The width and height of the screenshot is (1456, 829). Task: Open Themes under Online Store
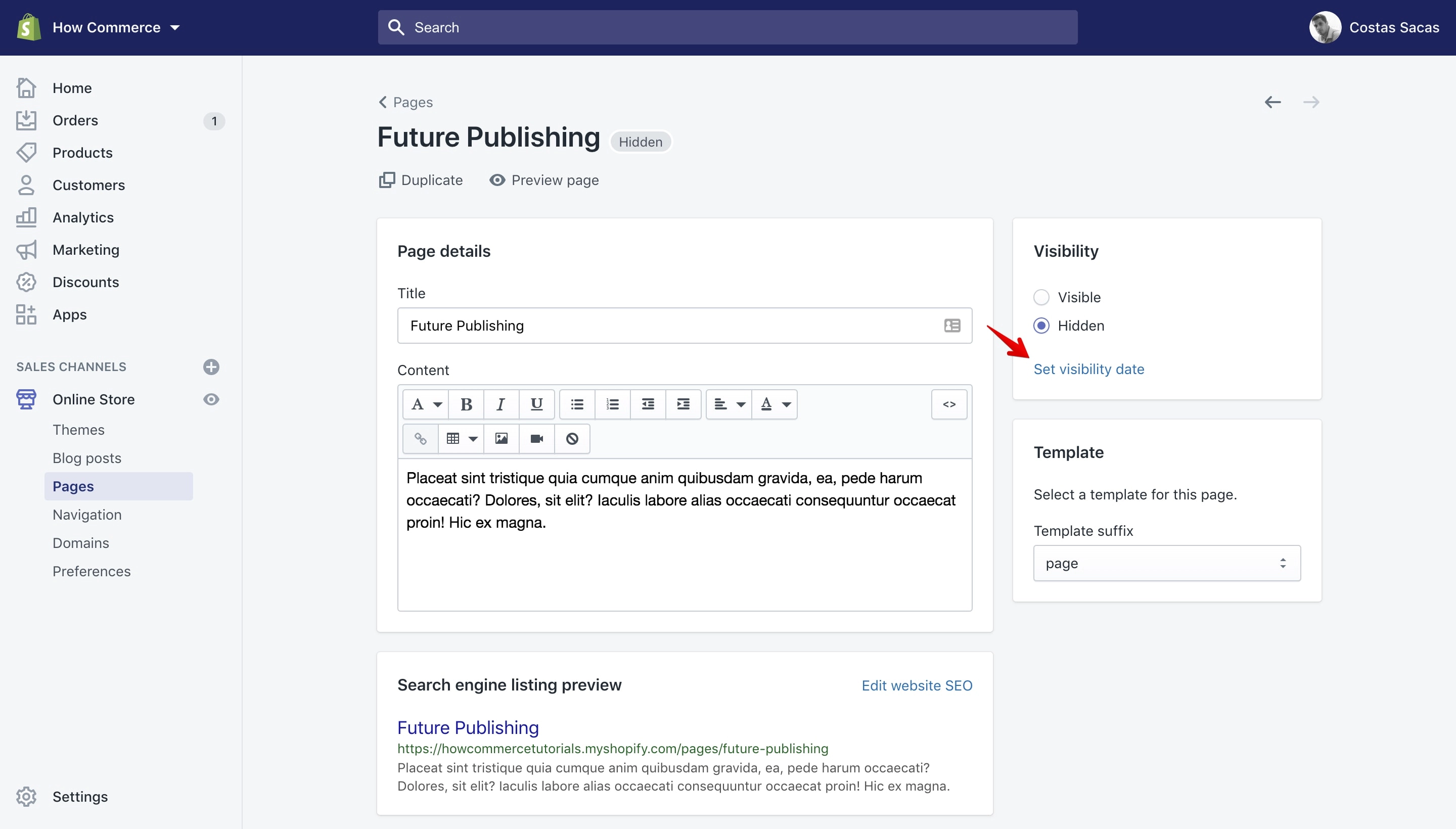point(78,429)
